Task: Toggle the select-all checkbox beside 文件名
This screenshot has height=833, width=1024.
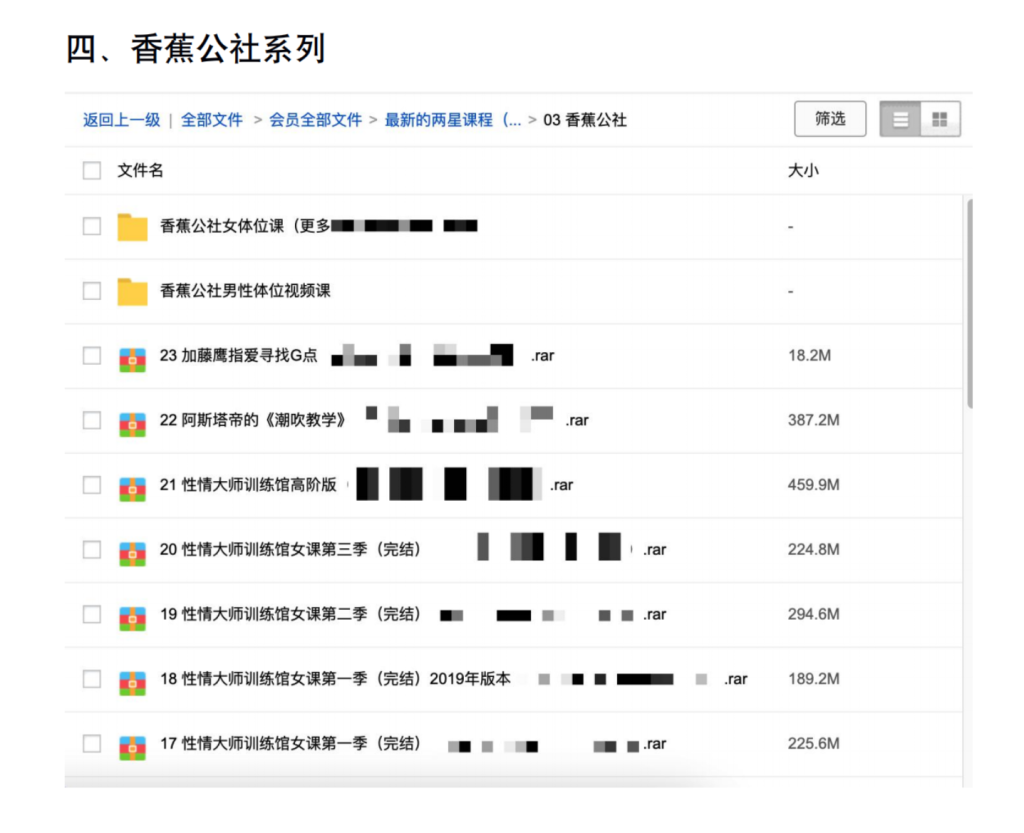Action: tap(92, 171)
